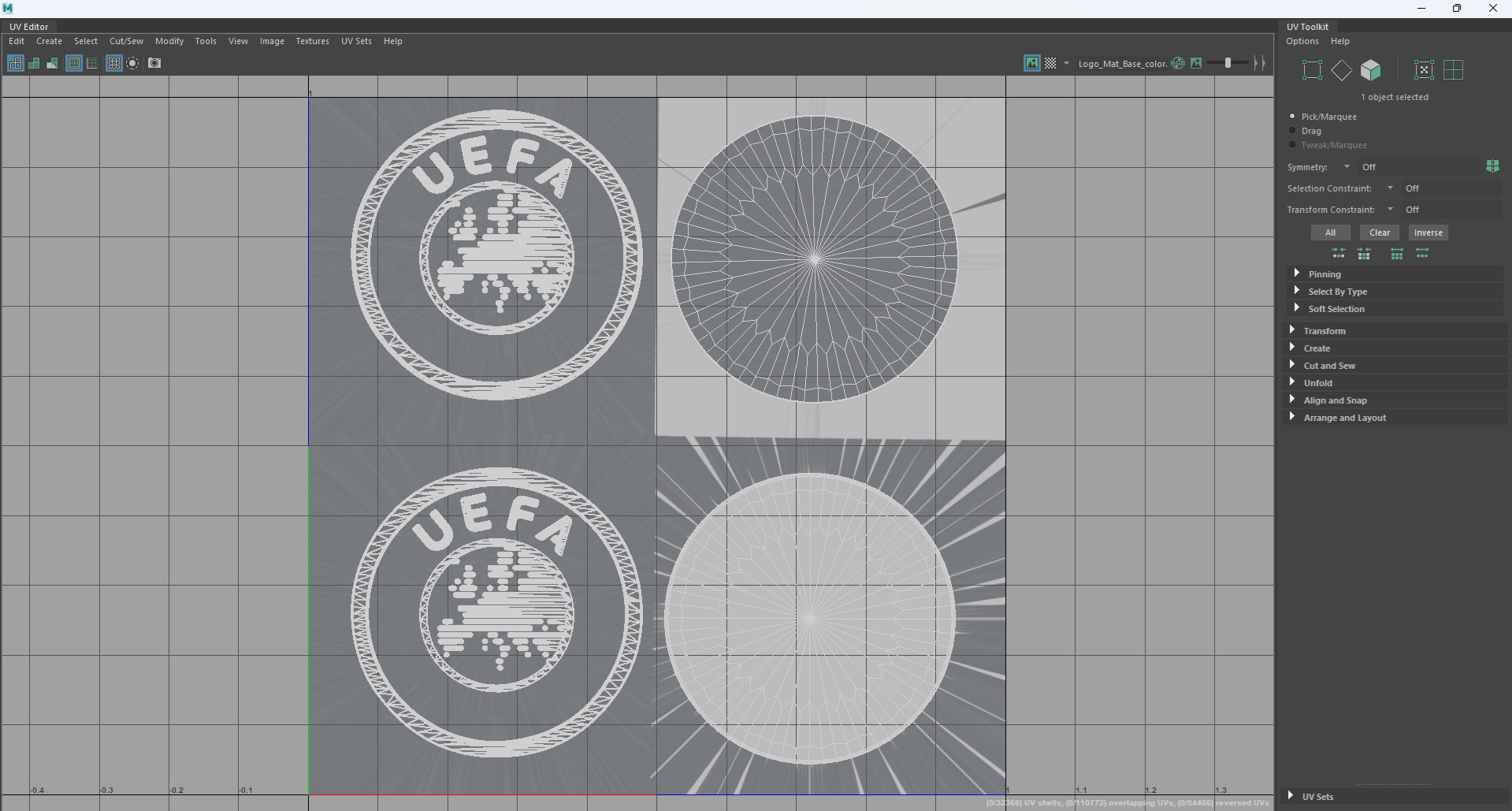The height and width of the screenshot is (811, 1512).
Task: Open the Textures menu
Action: [313, 41]
